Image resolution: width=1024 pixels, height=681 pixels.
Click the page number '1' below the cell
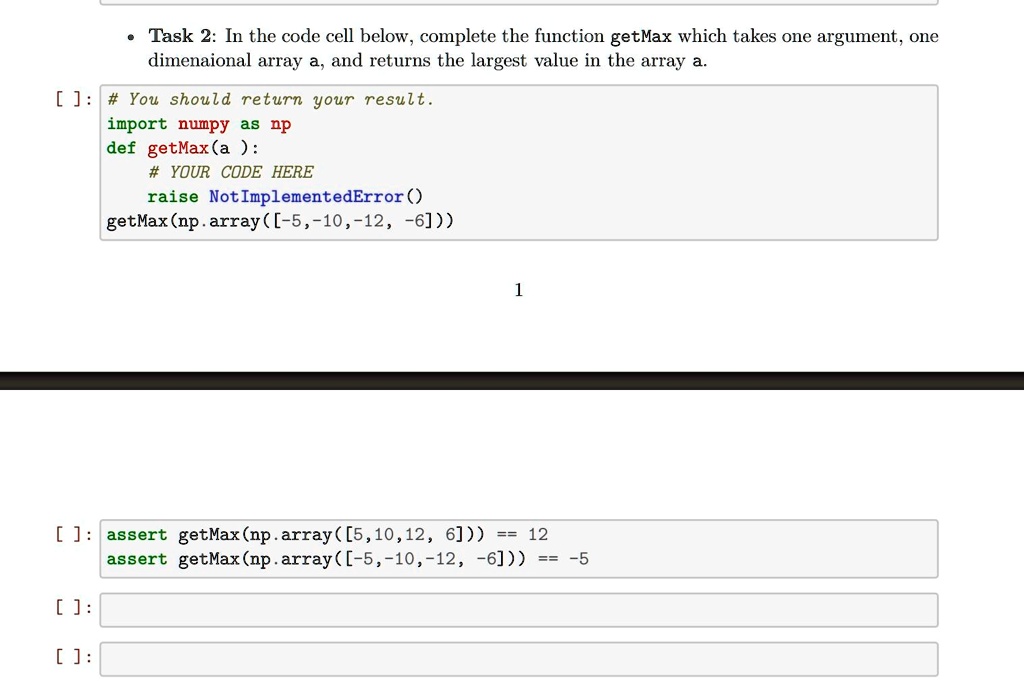click(x=518, y=290)
